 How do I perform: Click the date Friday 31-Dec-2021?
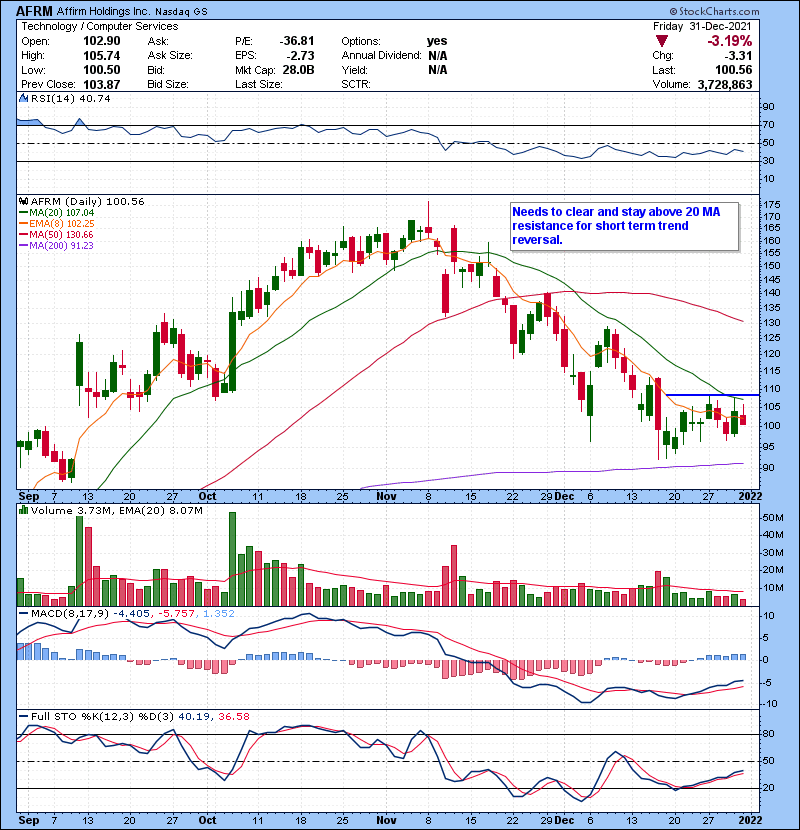702,26
